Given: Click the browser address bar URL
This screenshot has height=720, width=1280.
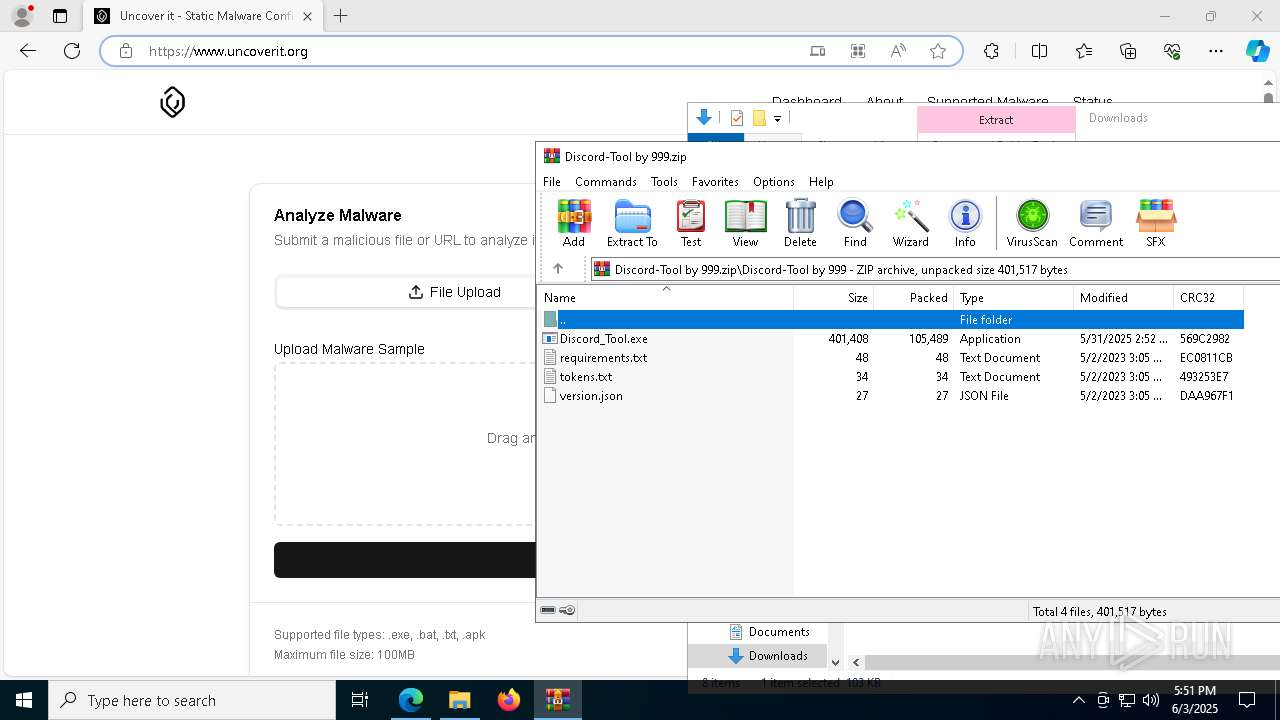Looking at the screenshot, I should click(x=228, y=51).
